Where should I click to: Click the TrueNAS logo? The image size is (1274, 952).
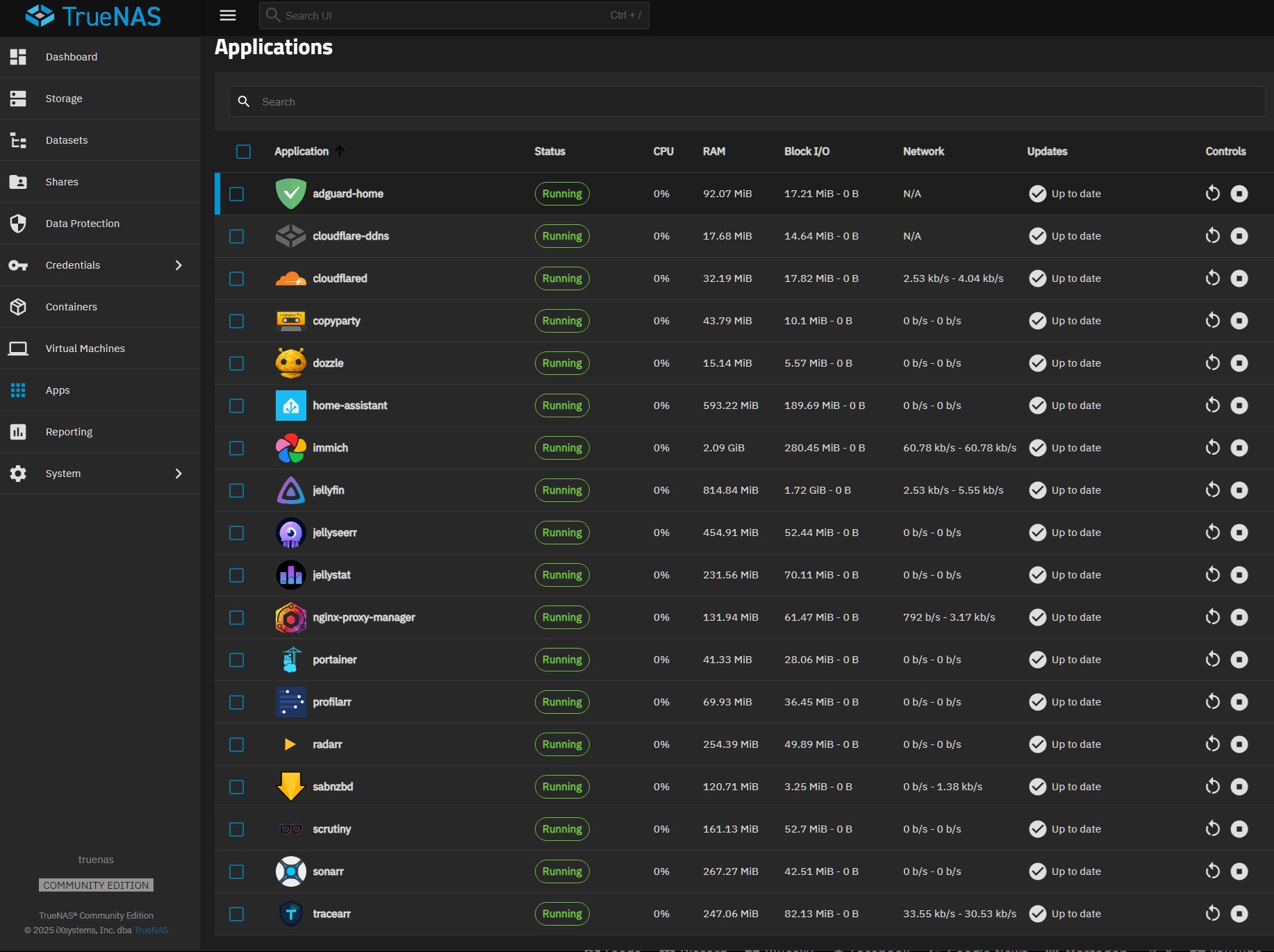93,16
